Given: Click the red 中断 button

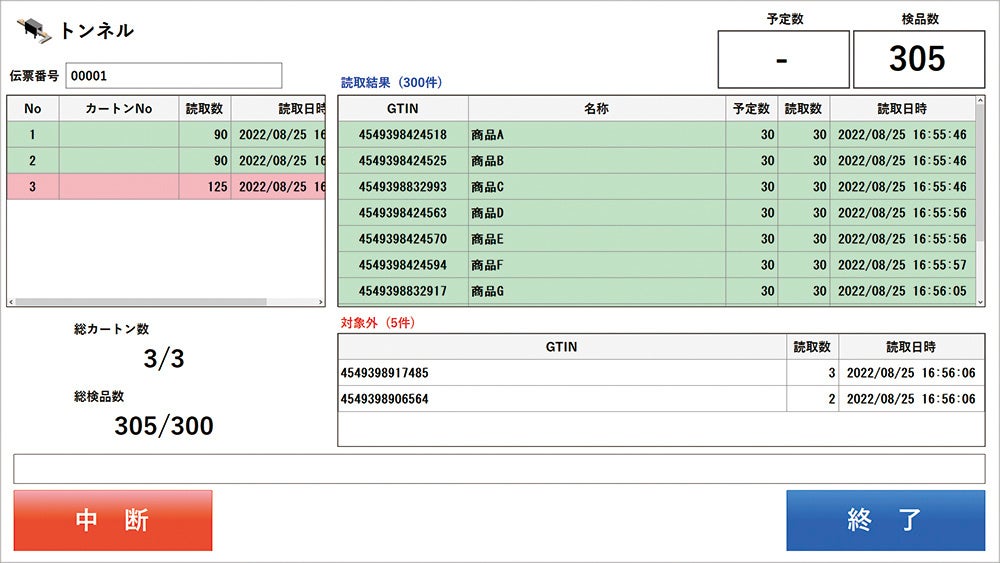Looking at the screenshot, I should (113, 520).
